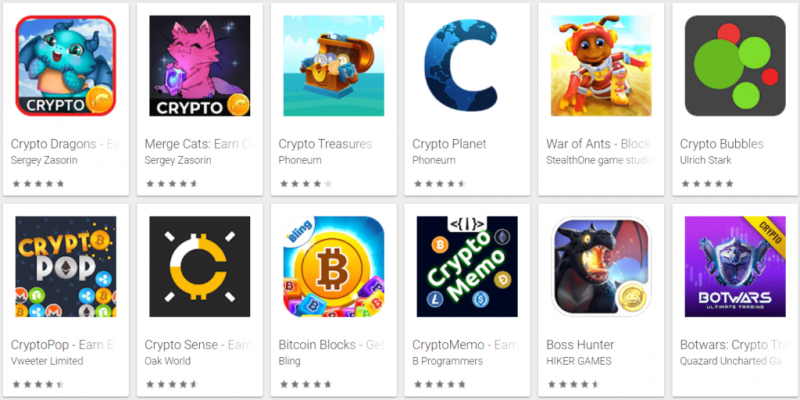Click the Ulrich Stark developer name
This screenshot has width=800, height=400.
point(706,160)
